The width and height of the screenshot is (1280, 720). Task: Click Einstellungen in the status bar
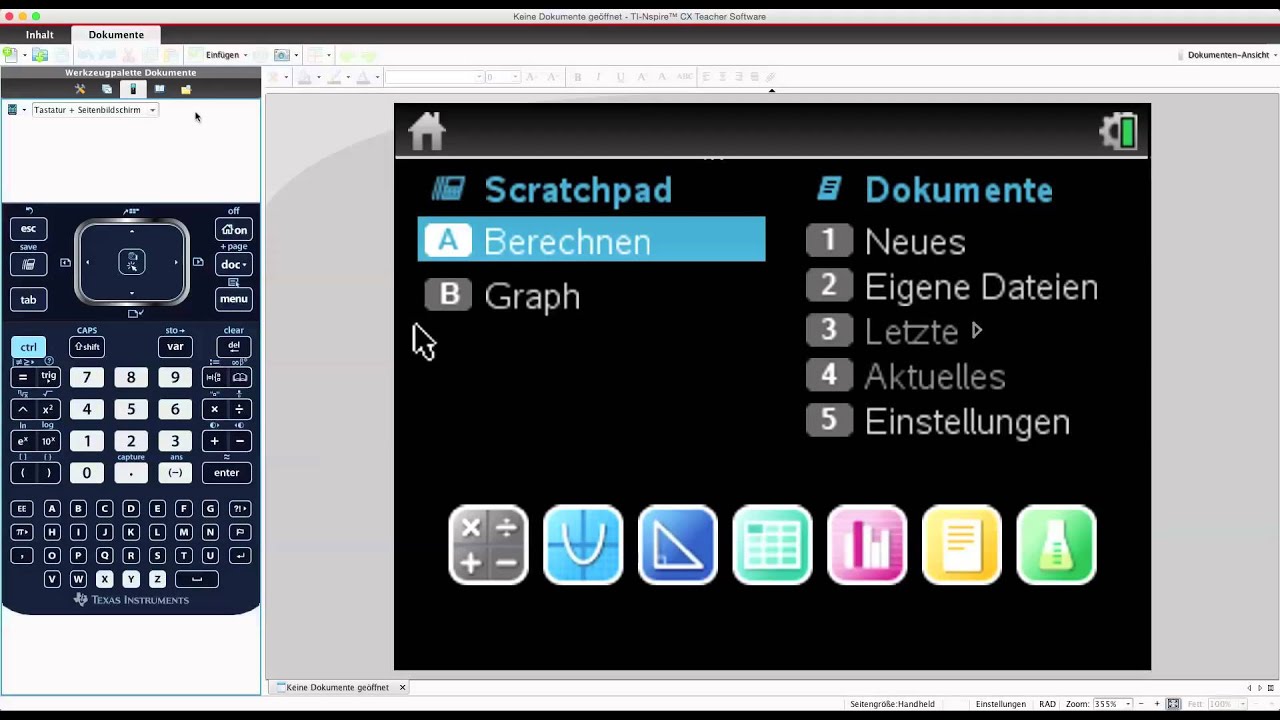click(x=1001, y=704)
